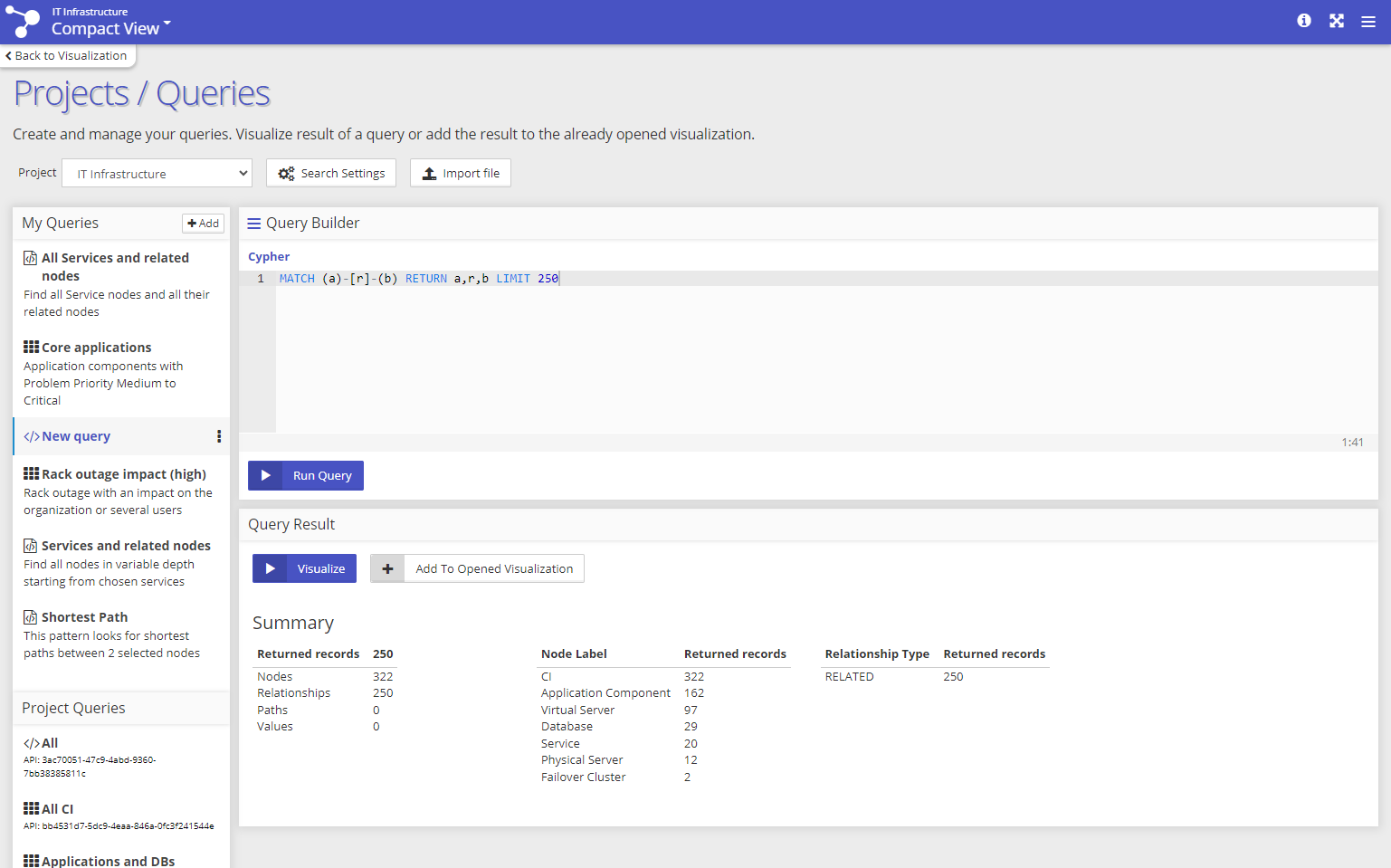The image size is (1391, 868).
Task: Click the Query Builder list icon
Action: 254,224
